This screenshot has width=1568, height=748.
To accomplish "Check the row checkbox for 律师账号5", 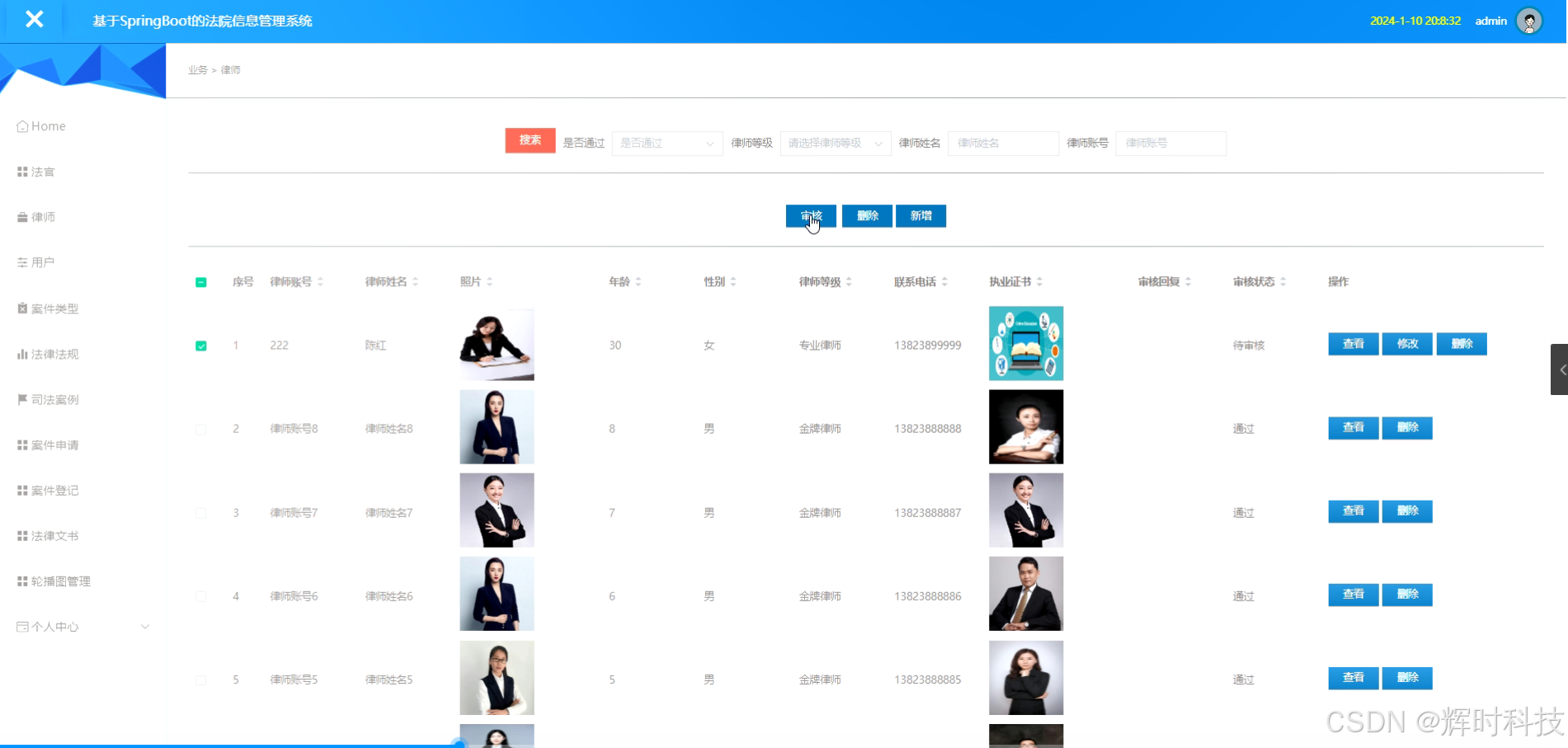I will click(200, 680).
